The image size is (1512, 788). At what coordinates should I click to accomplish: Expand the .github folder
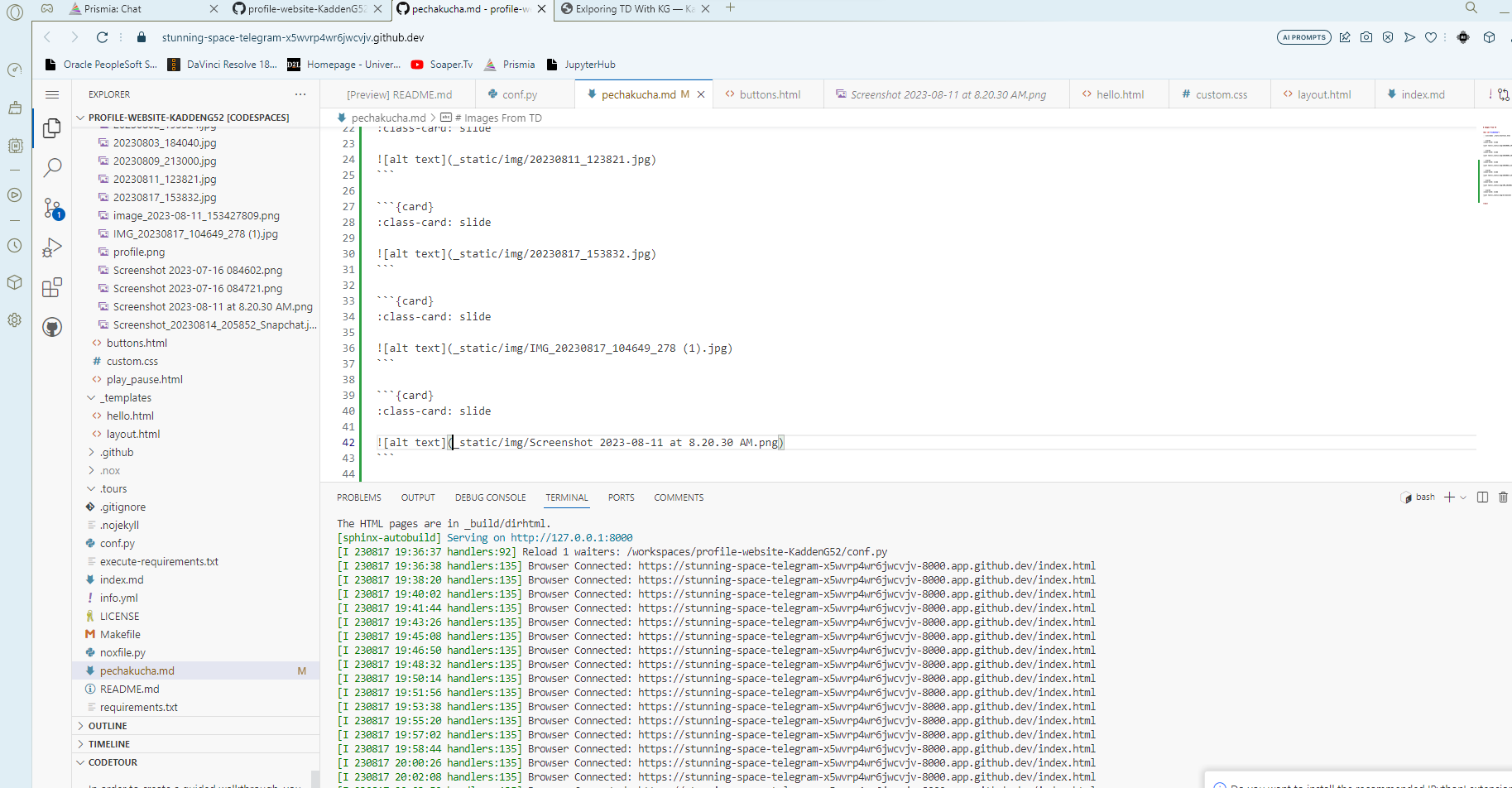click(117, 452)
